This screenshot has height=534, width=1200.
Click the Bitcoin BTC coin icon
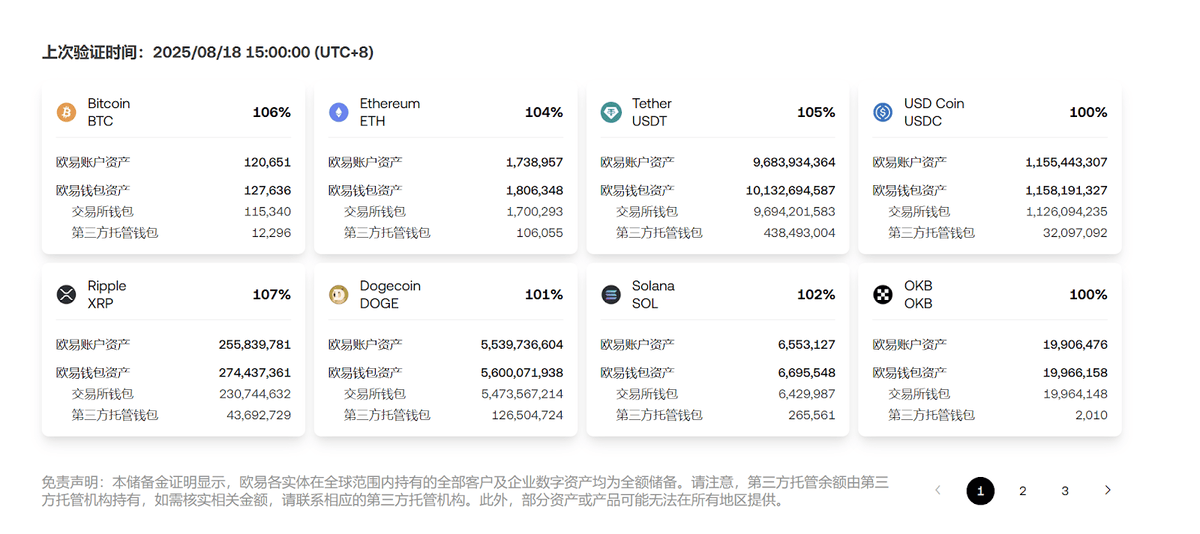66,112
